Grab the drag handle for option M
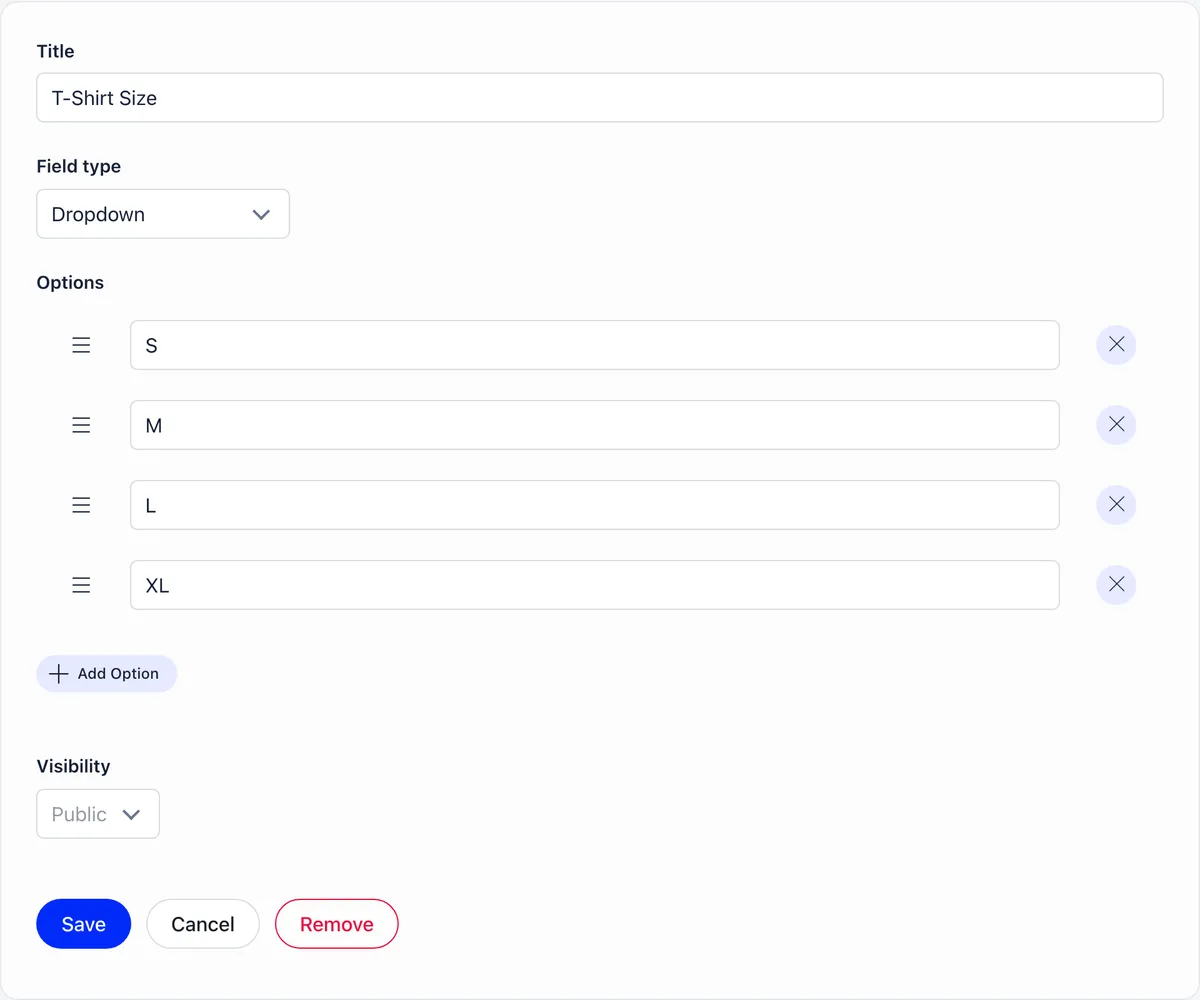The width and height of the screenshot is (1200, 1000). point(81,425)
